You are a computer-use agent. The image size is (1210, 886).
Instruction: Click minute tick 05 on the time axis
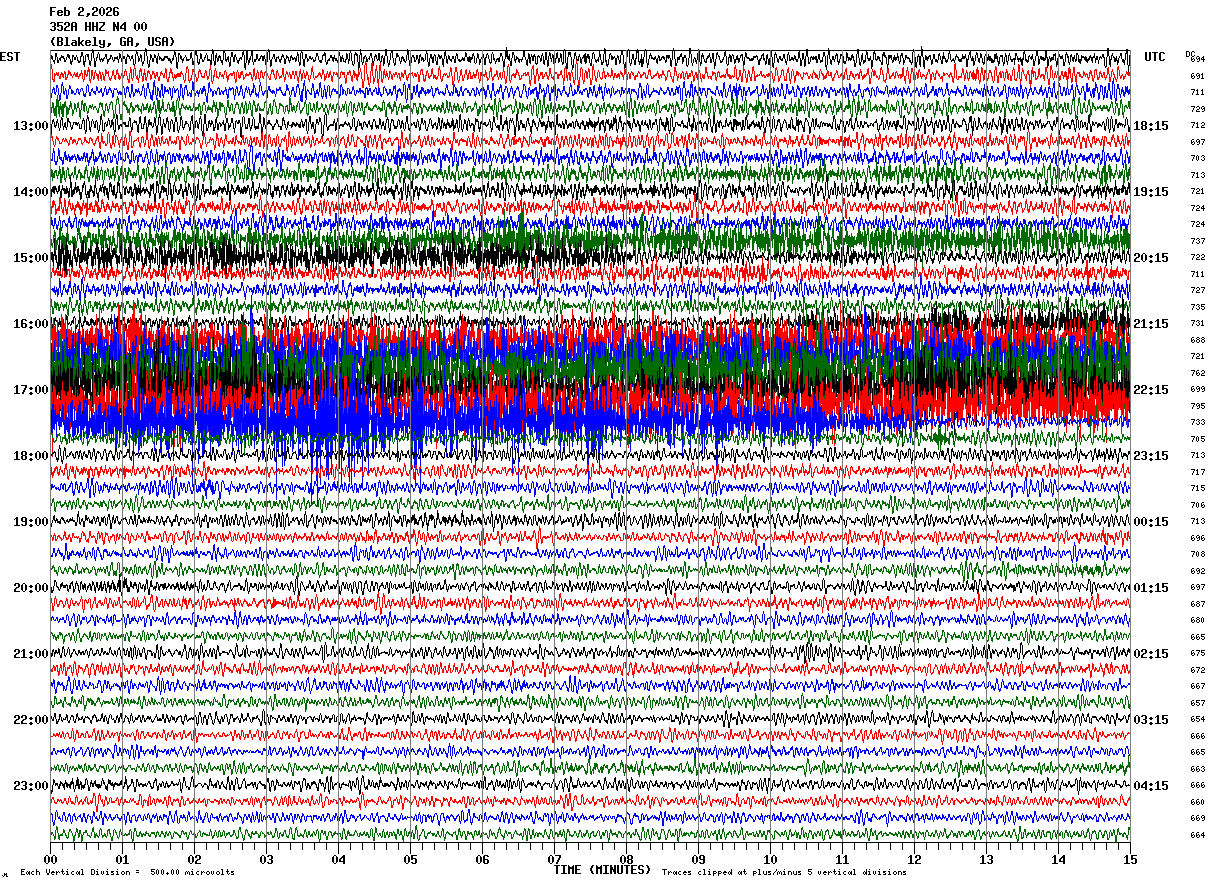pyautogui.click(x=410, y=859)
